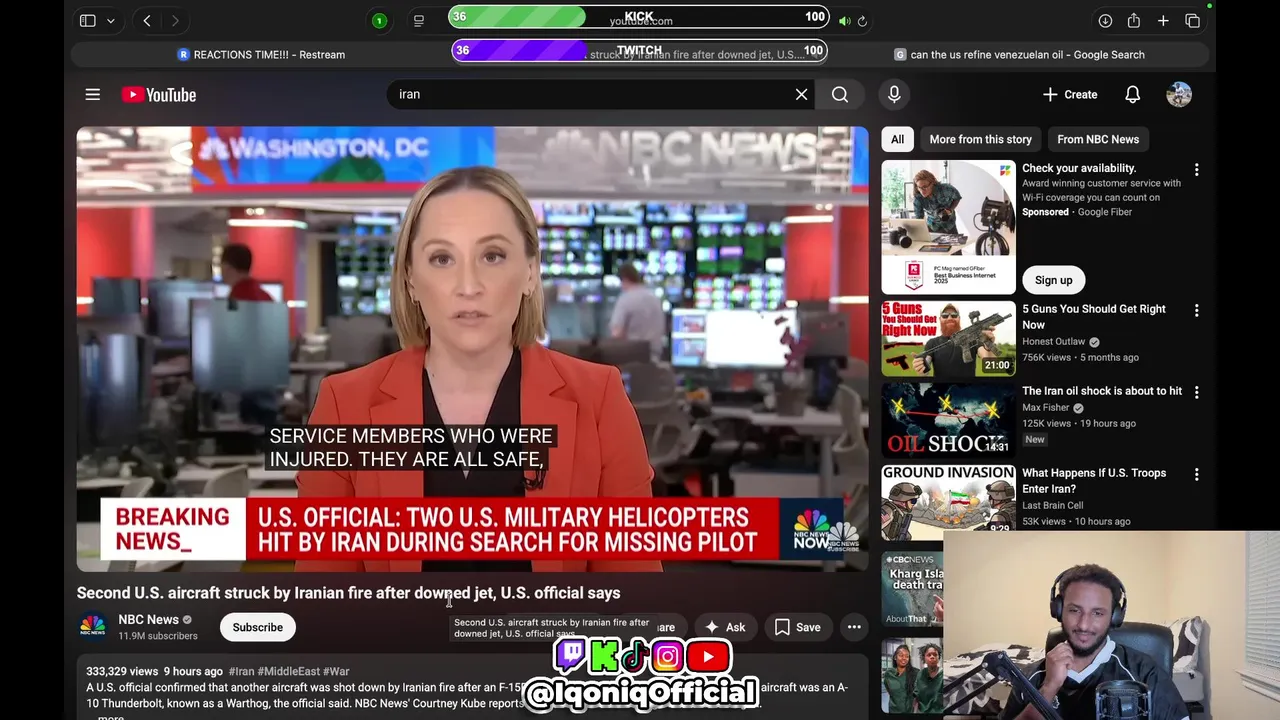Open options for Check your availability ad

click(x=1196, y=170)
